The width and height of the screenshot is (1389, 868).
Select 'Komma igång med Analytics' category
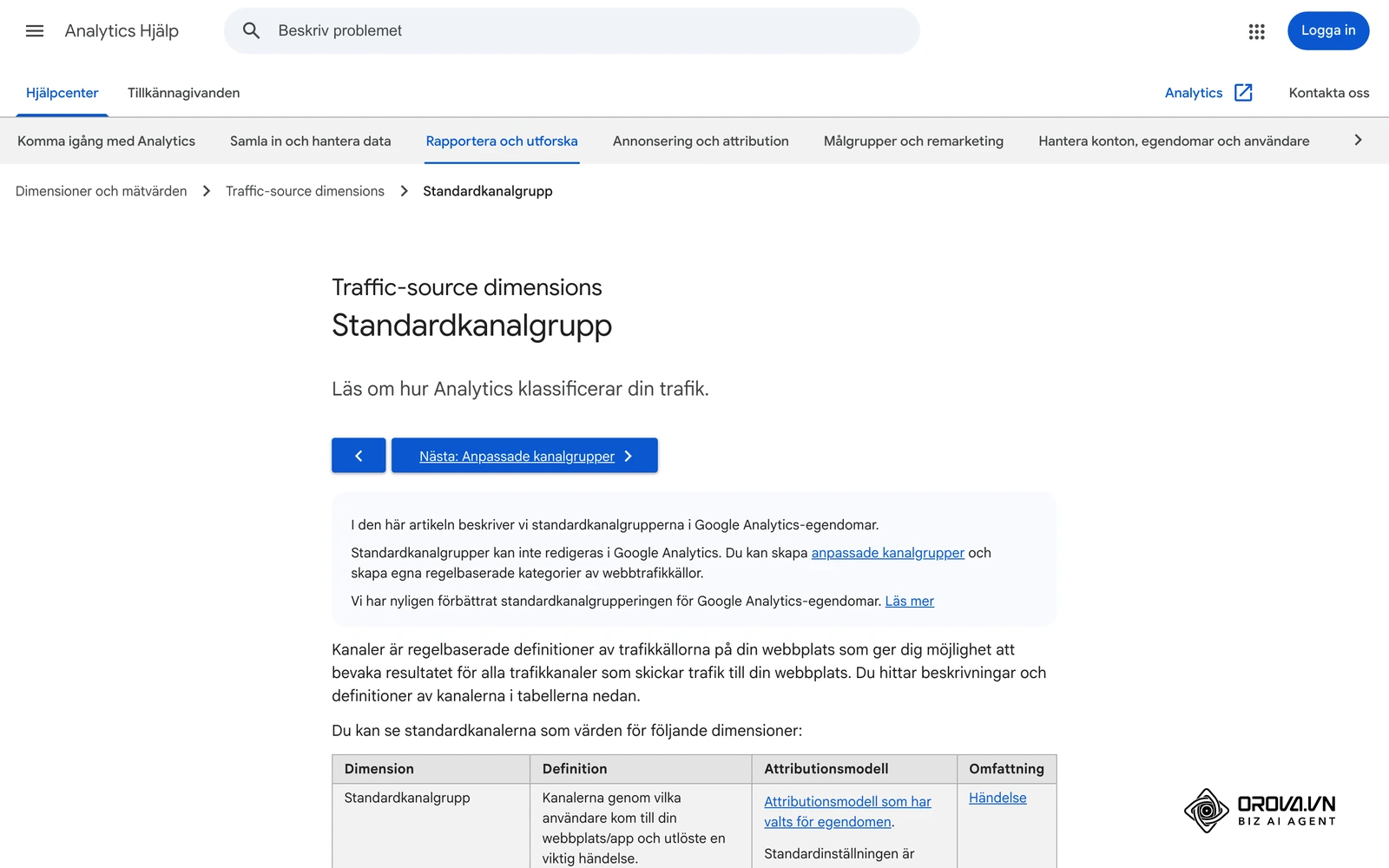[106, 141]
